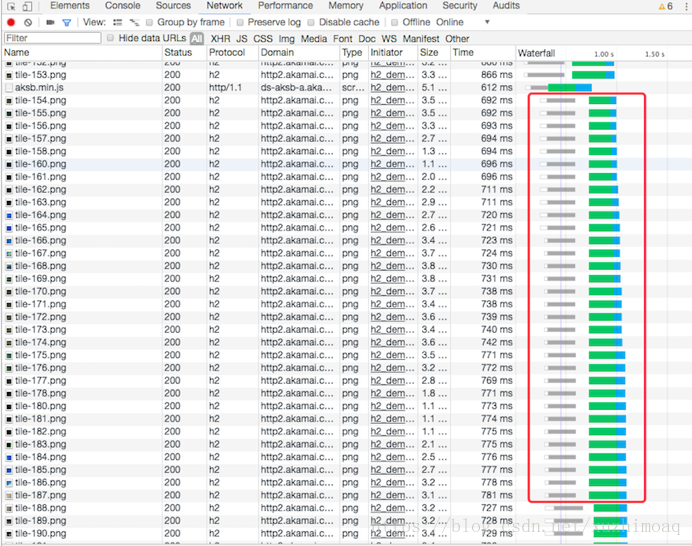Click file icon of tile-186.png
The height and width of the screenshot is (546, 692).
coord(9,483)
